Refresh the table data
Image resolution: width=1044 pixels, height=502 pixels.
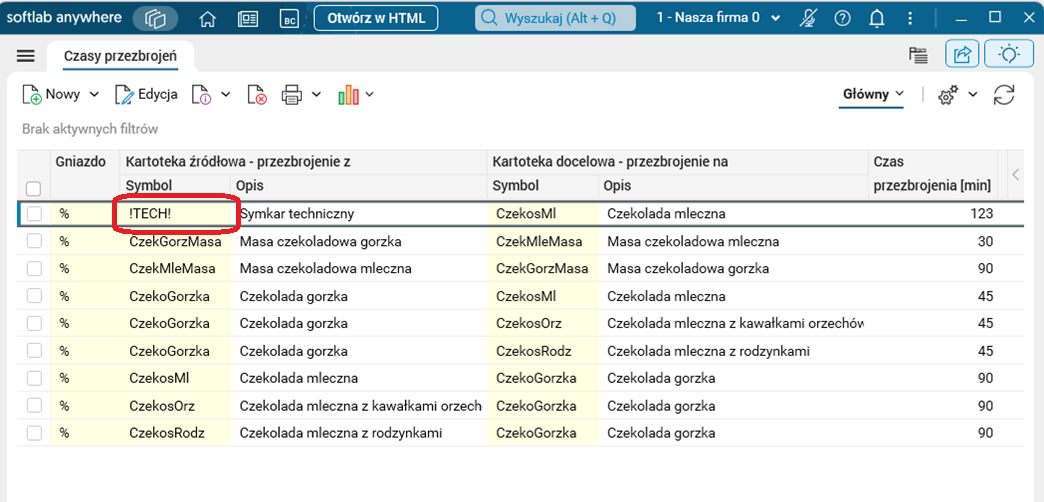1004,95
